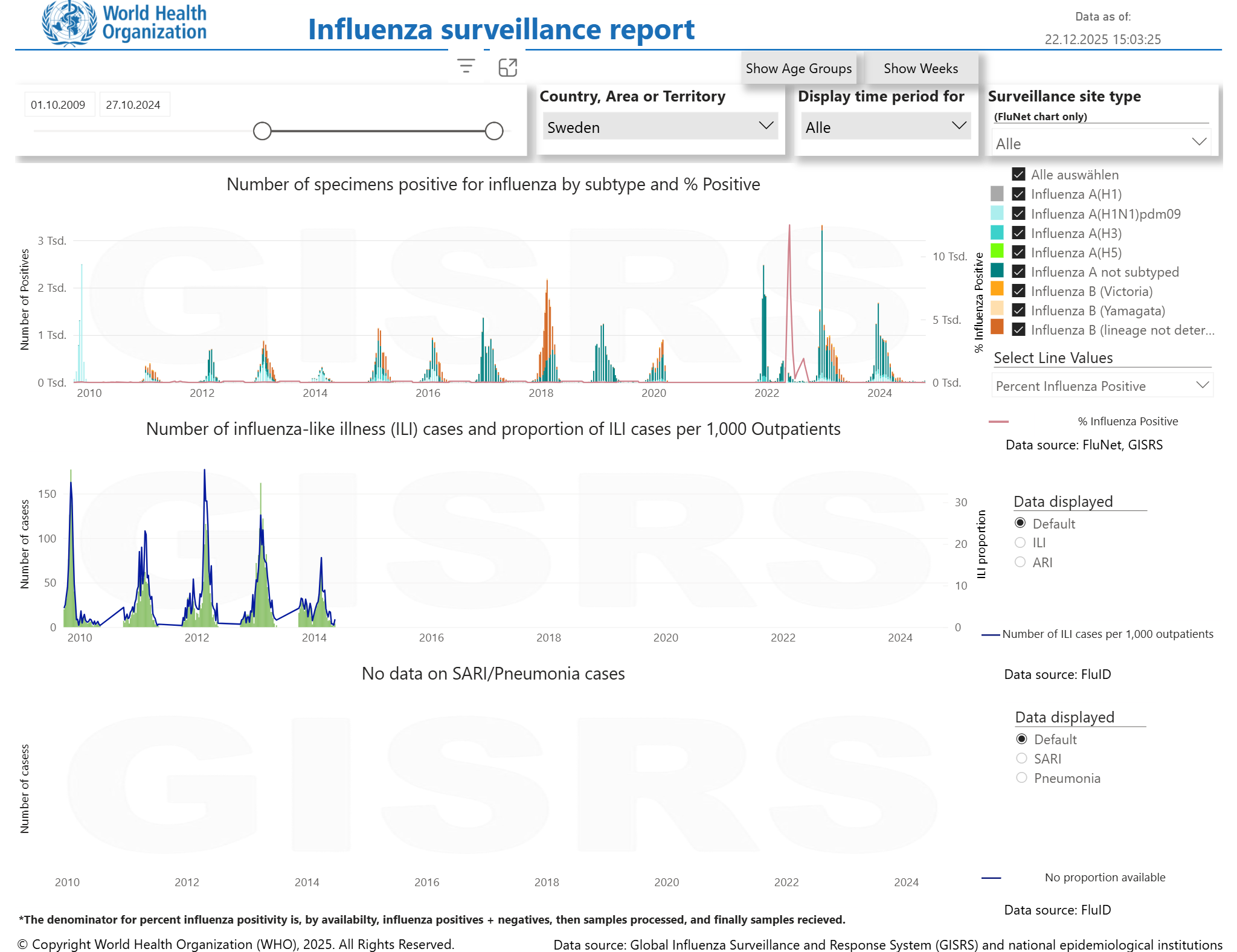Click the right handle of date slider
Screen dimensions: 1237x952
click(494, 131)
